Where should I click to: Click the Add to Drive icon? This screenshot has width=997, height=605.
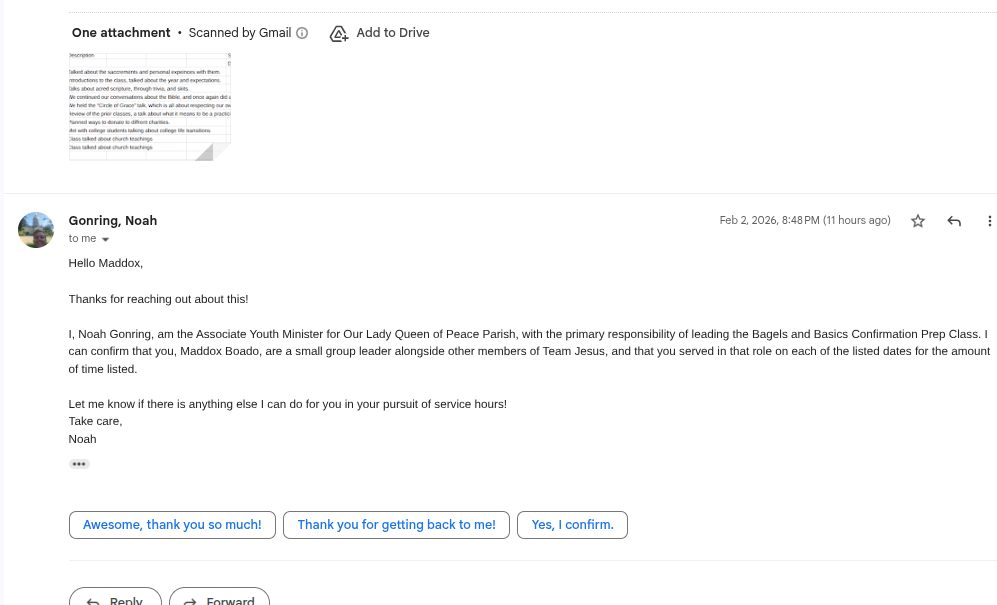coord(339,33)
